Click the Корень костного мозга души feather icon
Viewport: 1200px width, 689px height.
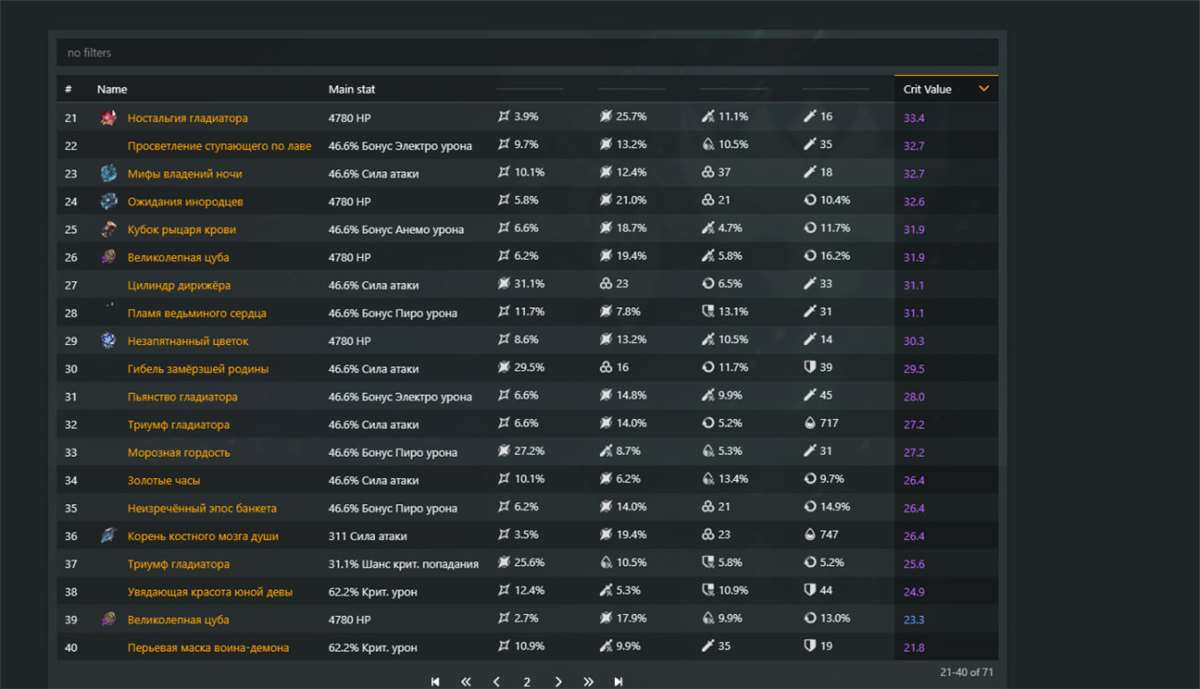tap(108, 537)
